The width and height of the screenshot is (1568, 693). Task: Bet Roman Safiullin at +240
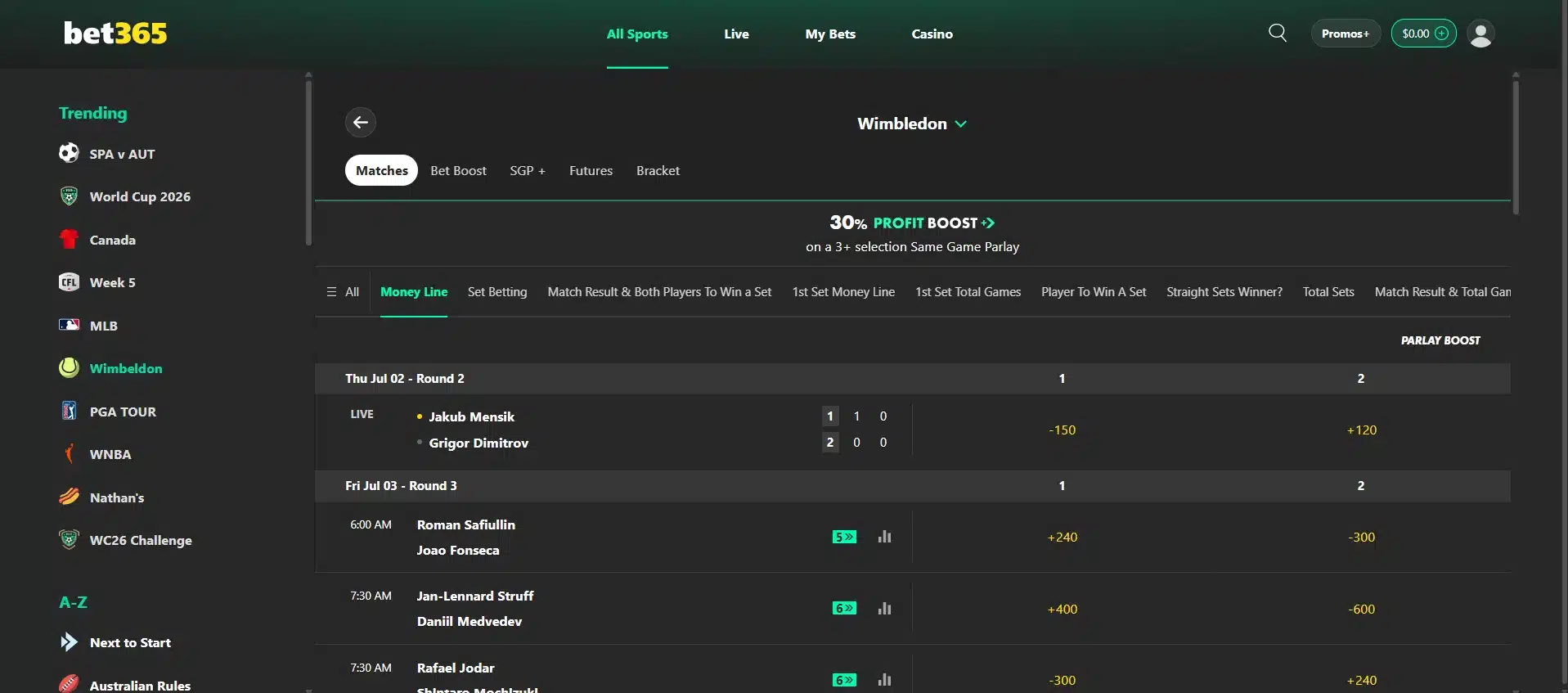[1062, 538]
